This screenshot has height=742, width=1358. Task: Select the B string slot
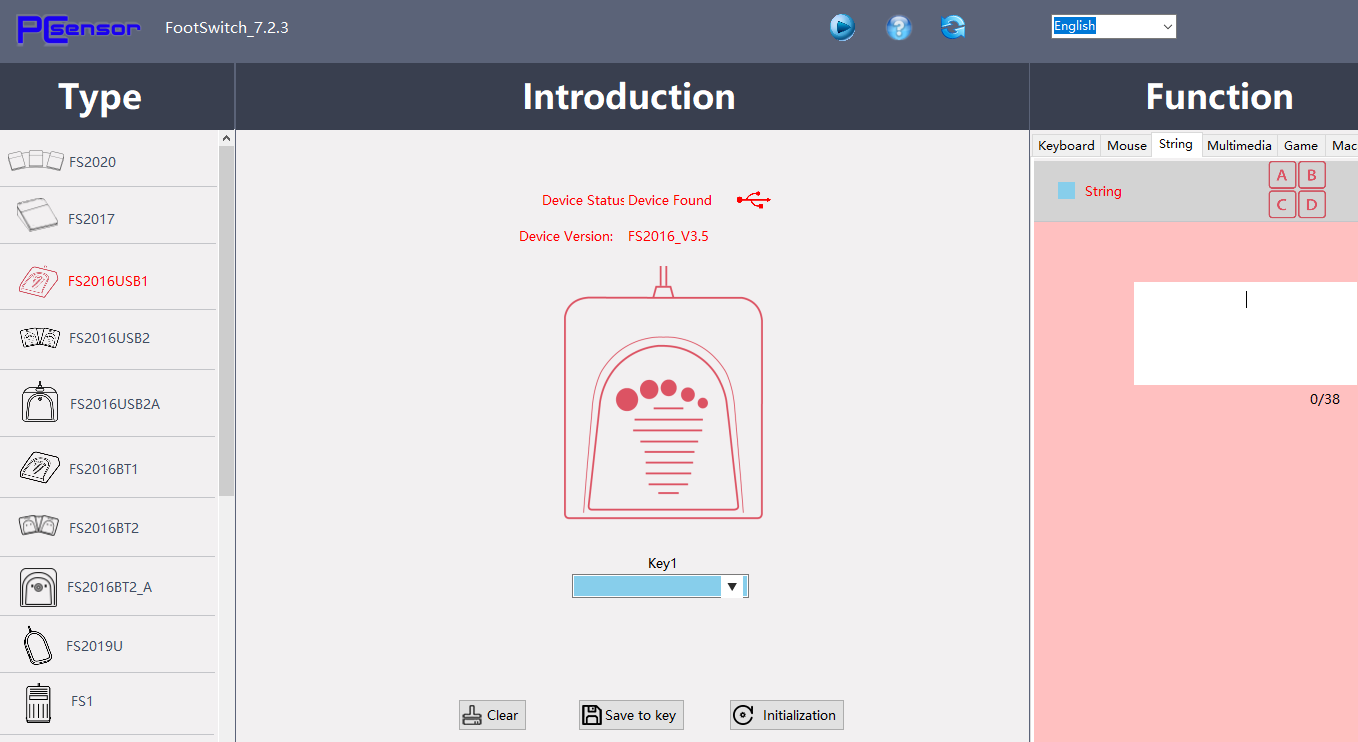coord(1312,176)
